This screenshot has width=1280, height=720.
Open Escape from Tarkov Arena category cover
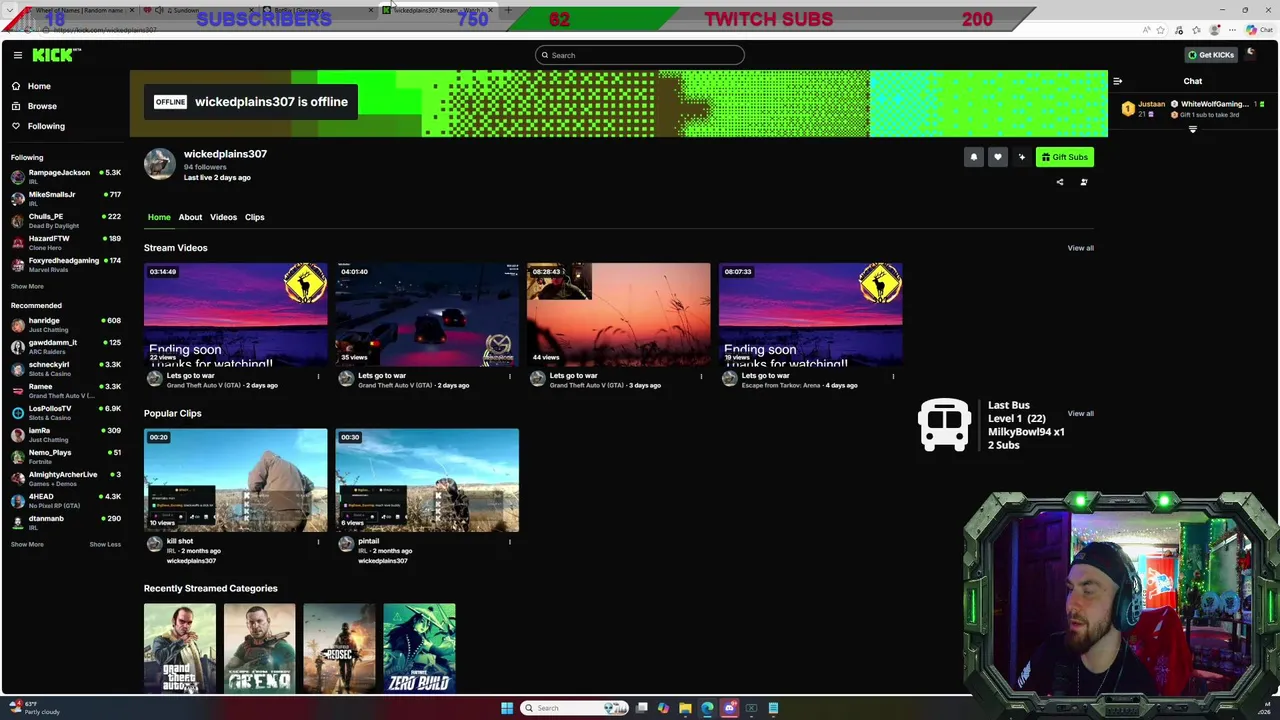point(260,648)
